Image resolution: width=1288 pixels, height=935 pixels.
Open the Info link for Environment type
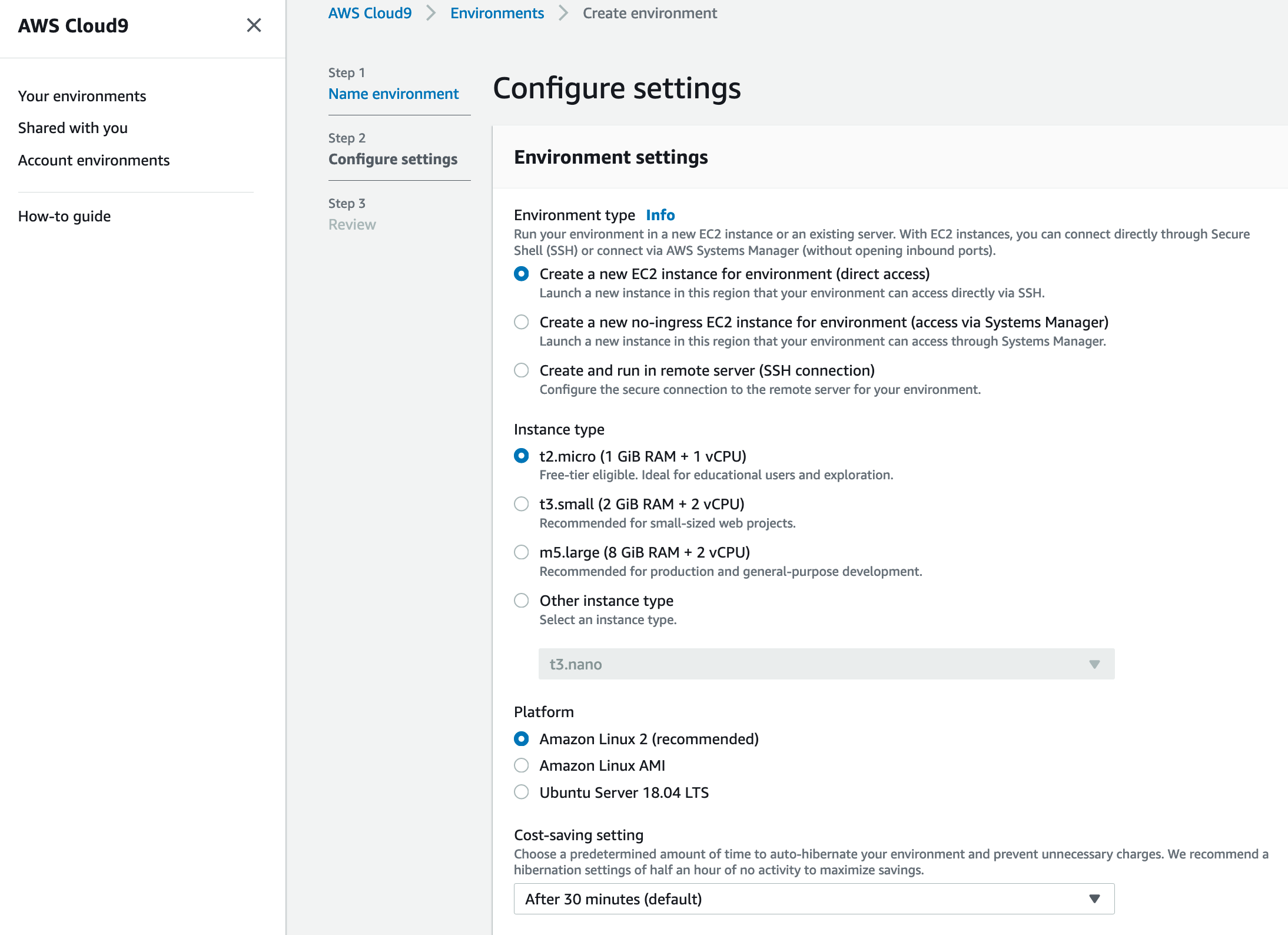click(660, 215)
